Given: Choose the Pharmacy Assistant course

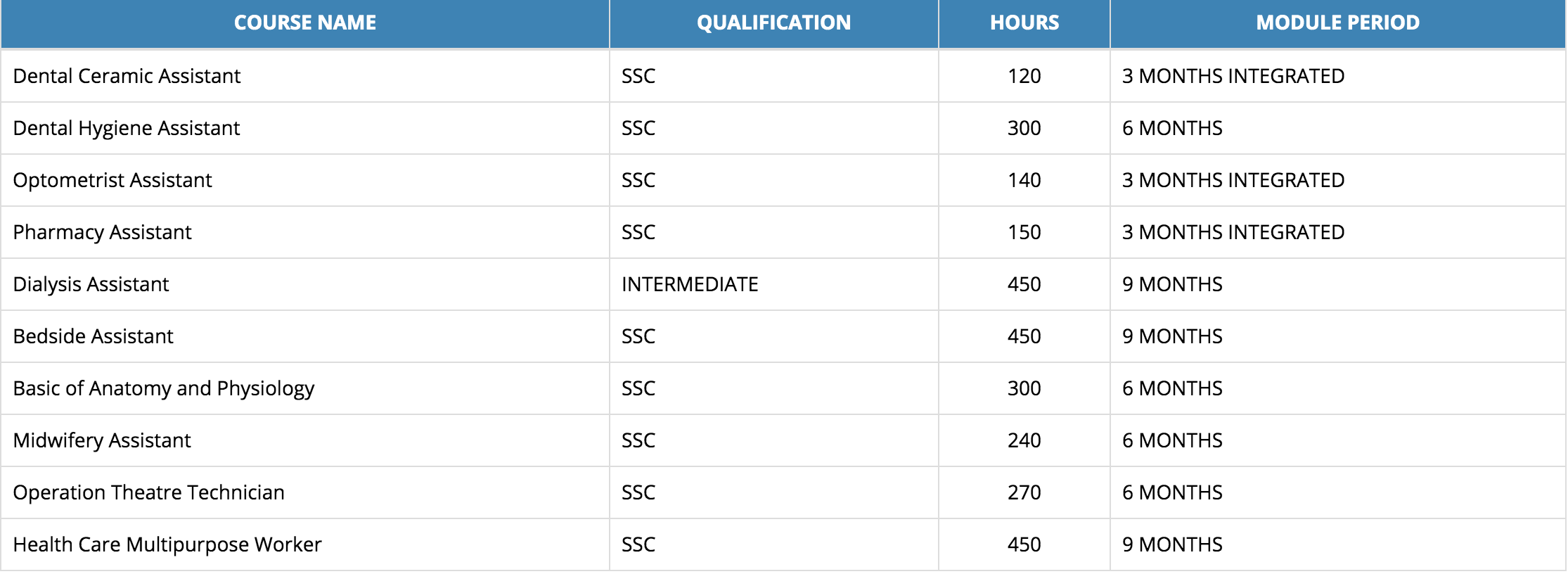Looking at the screenshot, I should point(102,232).
